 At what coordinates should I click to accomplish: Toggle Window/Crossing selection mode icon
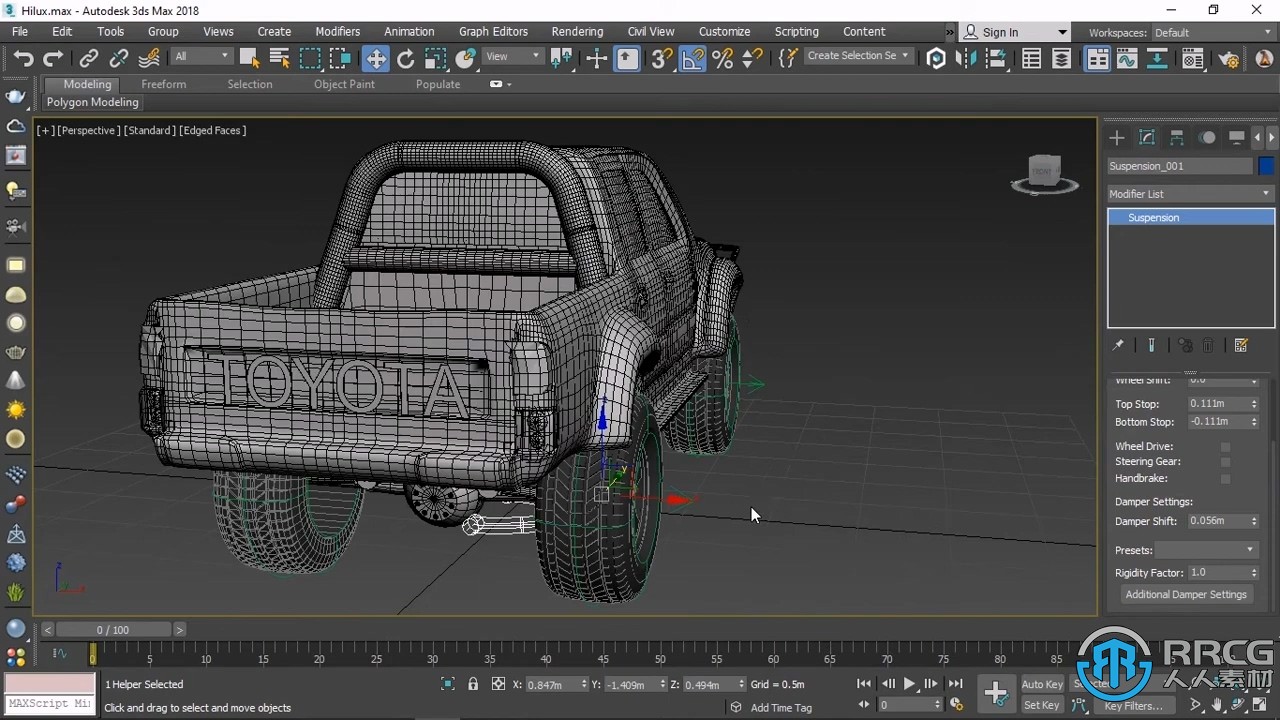point(340,58)
